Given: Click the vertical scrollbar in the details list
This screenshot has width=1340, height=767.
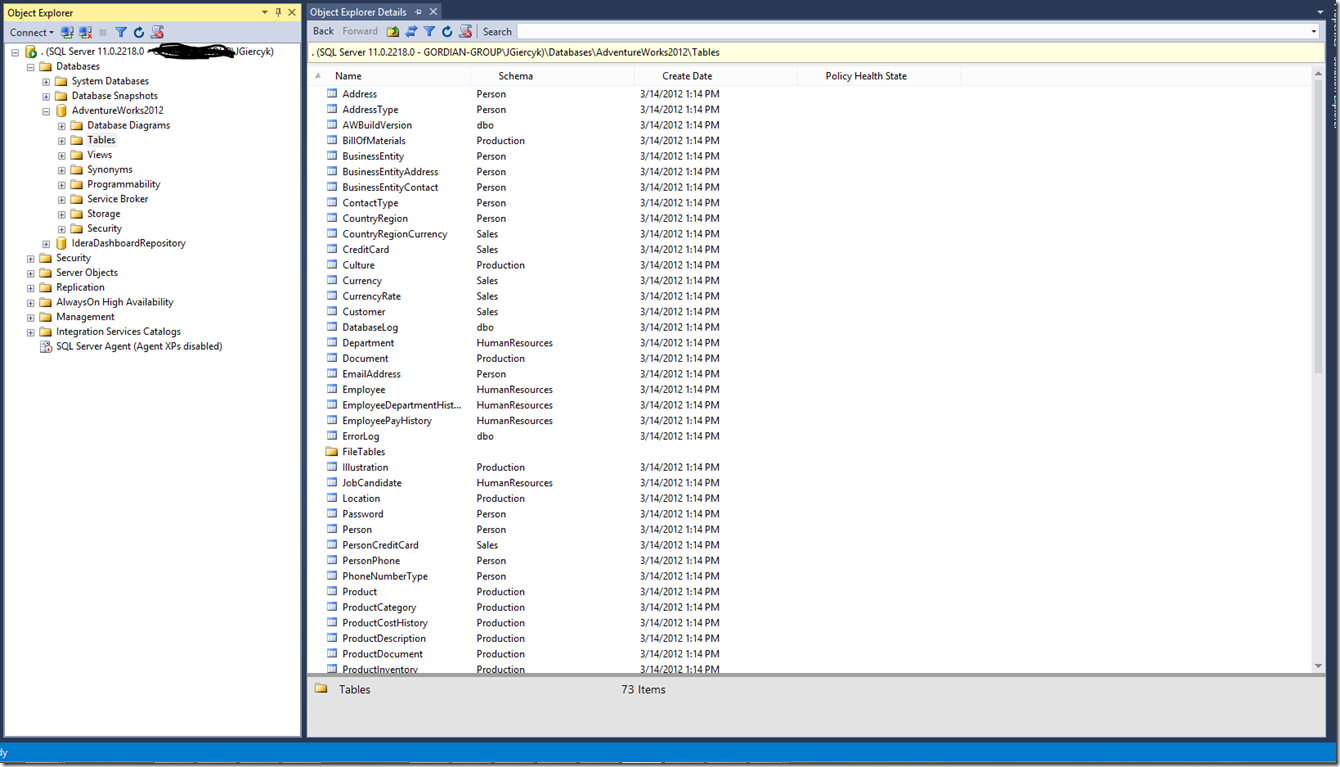Looking at the screenshot, I should (1318, 228).
